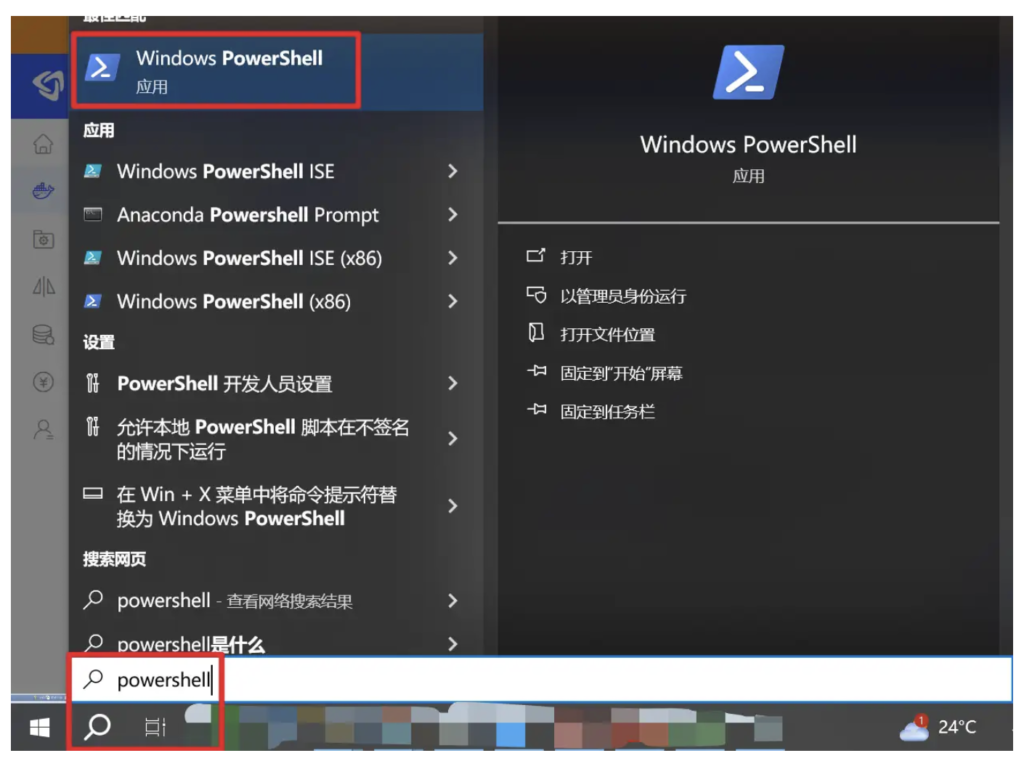Click the magnifier icon inside the search box
The image size is (1024, 761).
click(93, 679)
